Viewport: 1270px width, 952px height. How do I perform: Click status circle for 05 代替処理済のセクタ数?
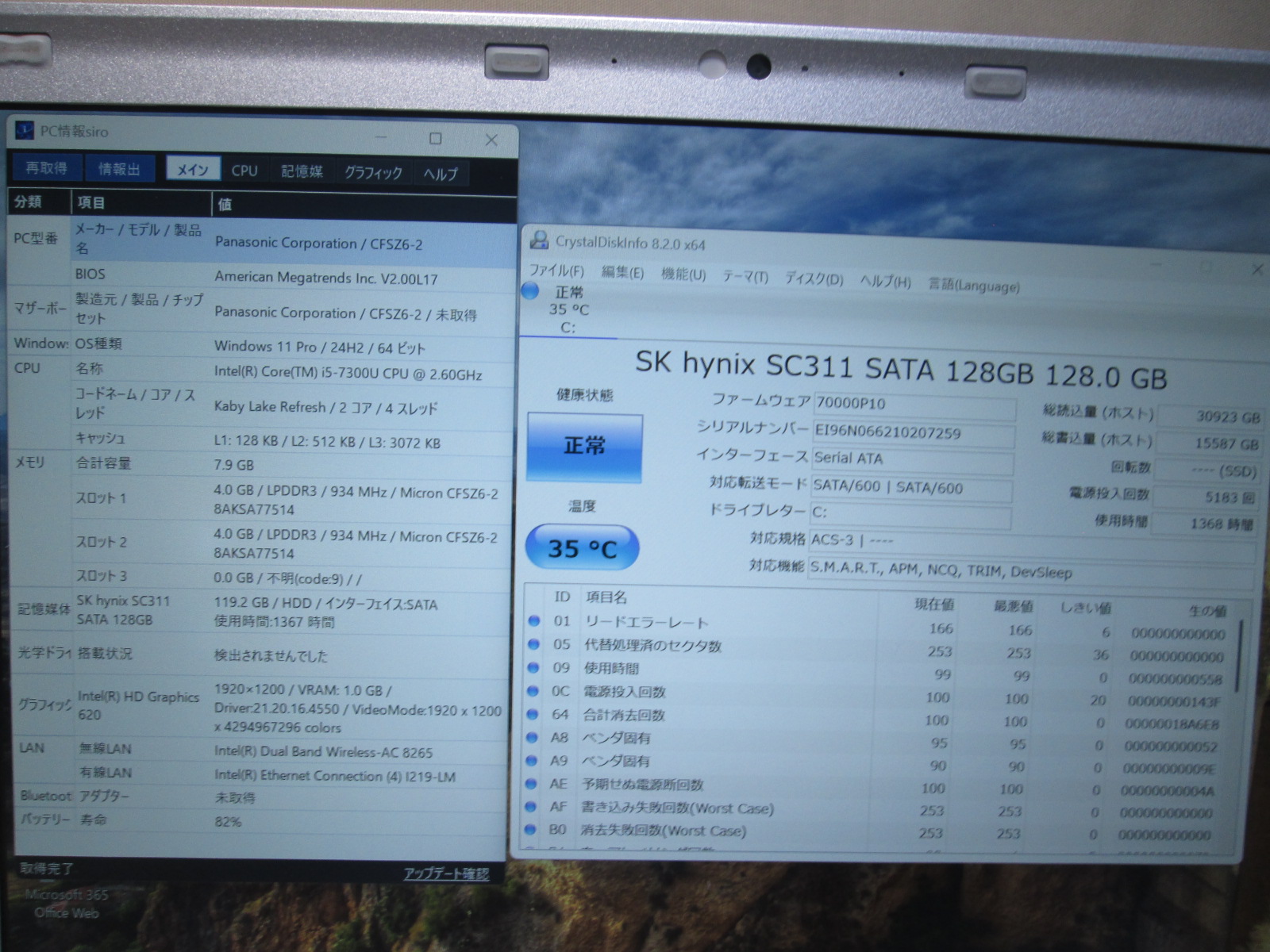point(534,644)
